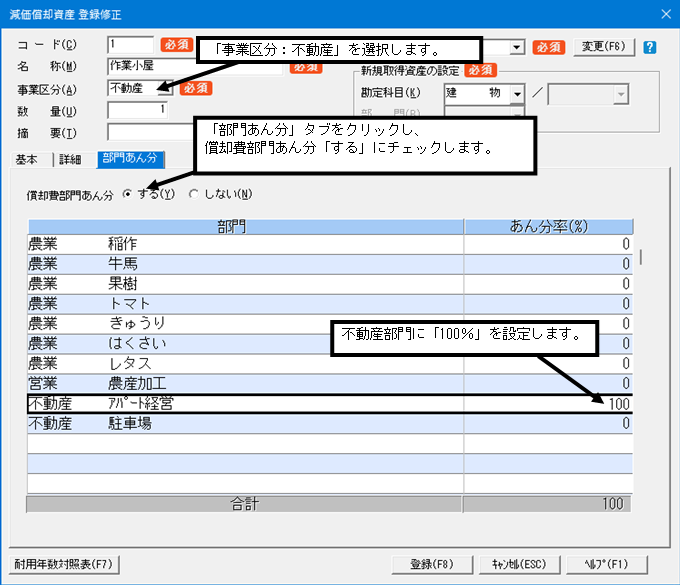Screen dimensions: 680x587
Task: Click the コード input field
Action: pyautogui.click(x=131, y=45)
